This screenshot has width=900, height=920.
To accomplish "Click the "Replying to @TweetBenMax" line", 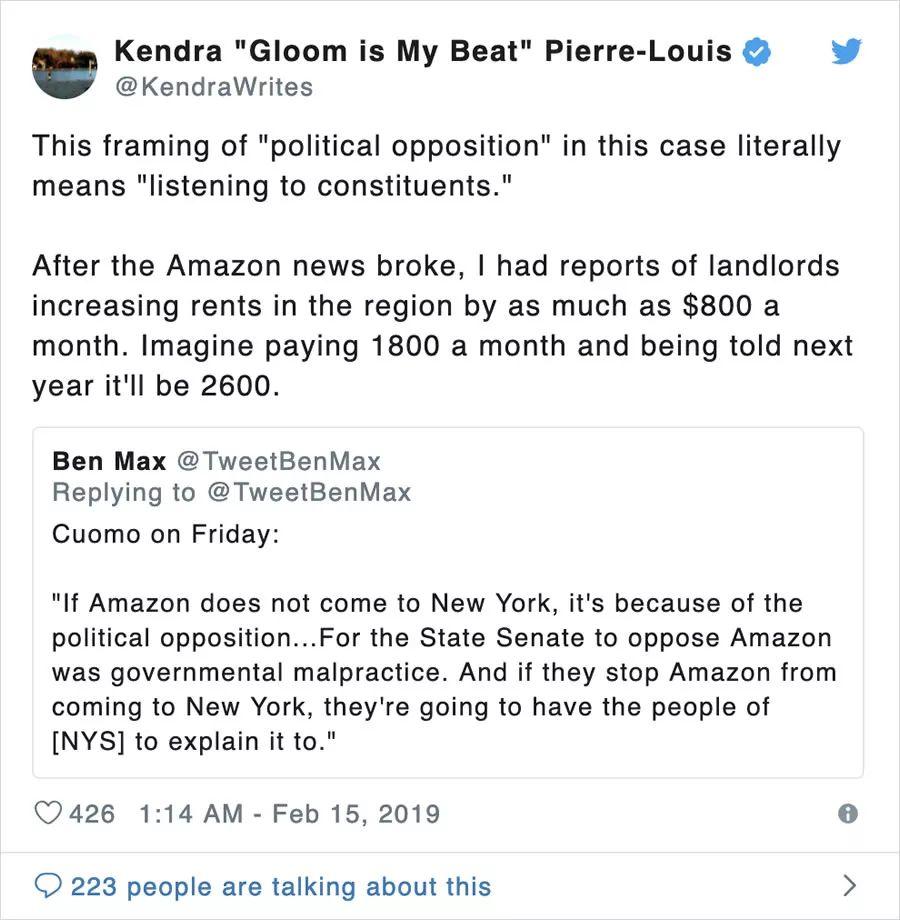I will 231,492.
